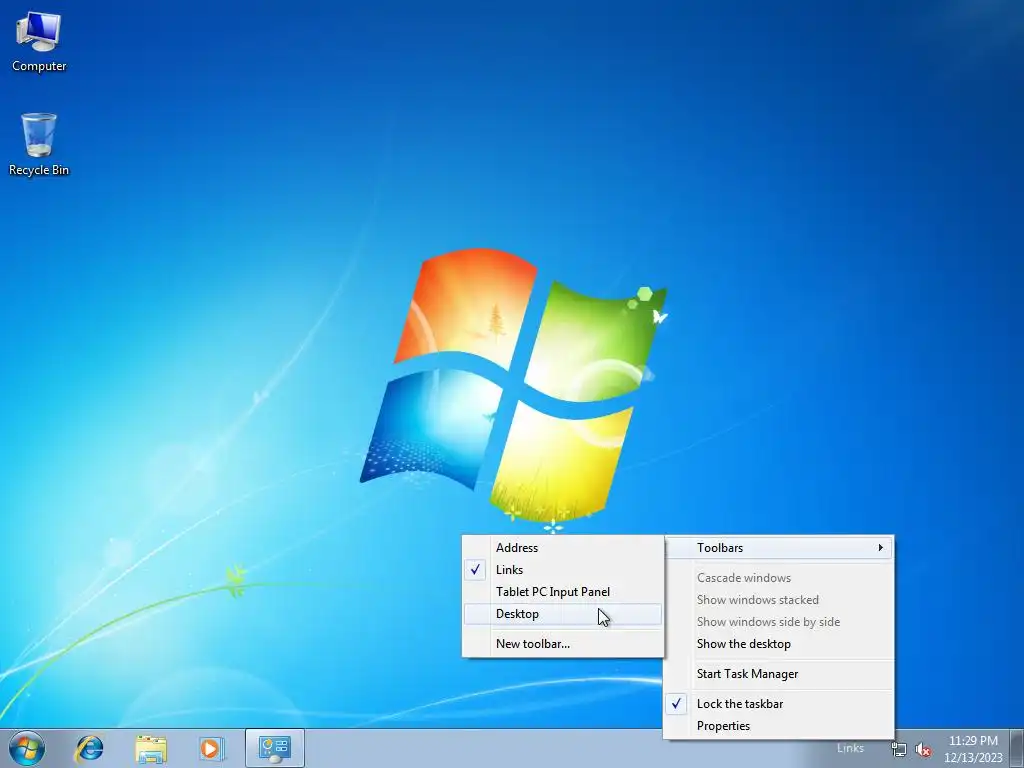1024x768 pixels.
Task: Launch Windows Media Player from taskbar
Action: [x=212, y=748]
